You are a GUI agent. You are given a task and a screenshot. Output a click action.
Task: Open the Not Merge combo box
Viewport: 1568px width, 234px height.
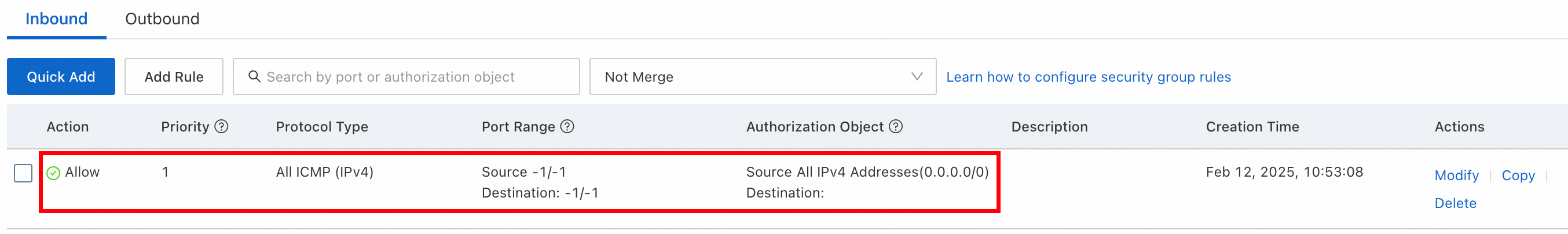coord(763,76)
